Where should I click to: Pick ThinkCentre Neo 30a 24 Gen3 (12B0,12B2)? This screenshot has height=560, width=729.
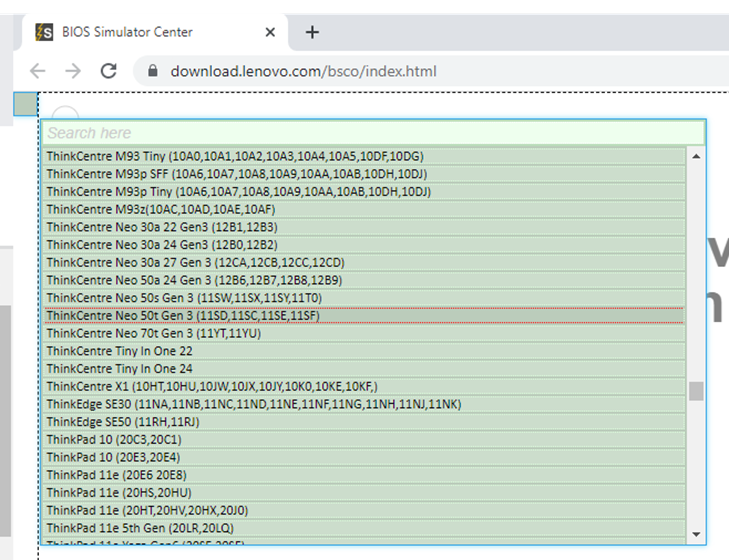click(x=364, y=245)
